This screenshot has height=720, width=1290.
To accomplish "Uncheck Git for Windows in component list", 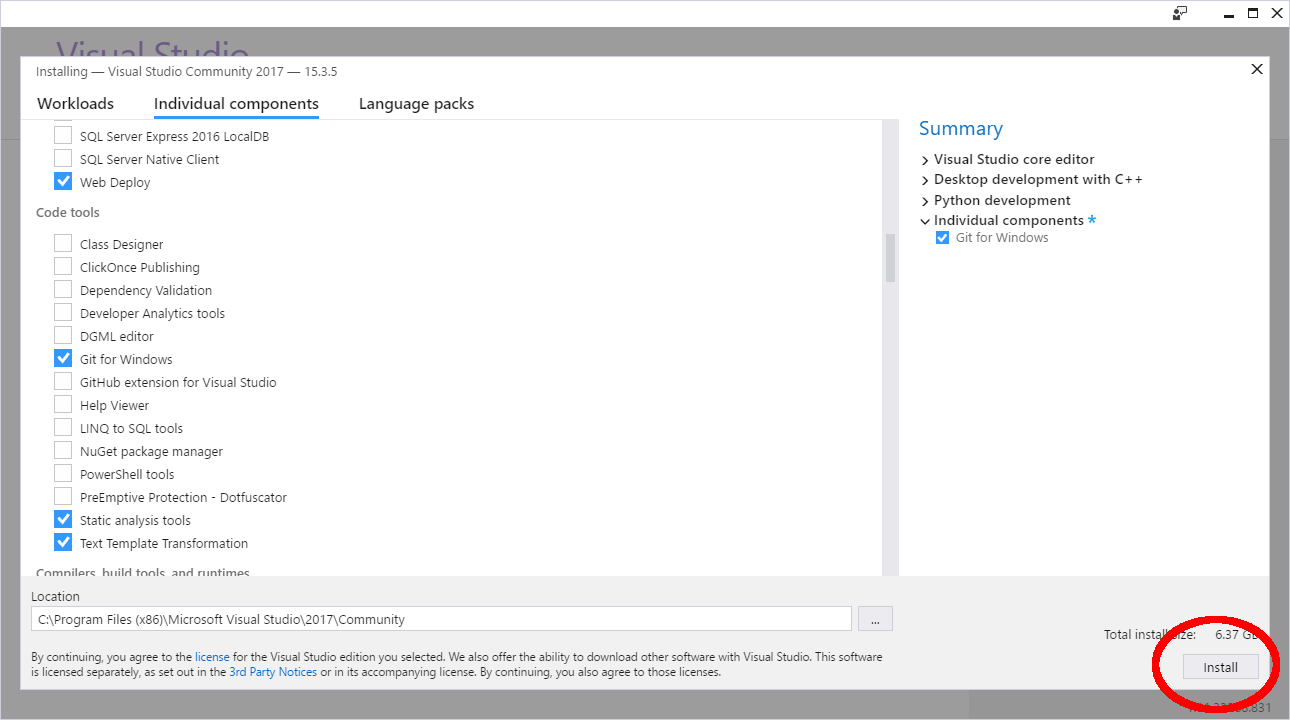I will (63, 359).
